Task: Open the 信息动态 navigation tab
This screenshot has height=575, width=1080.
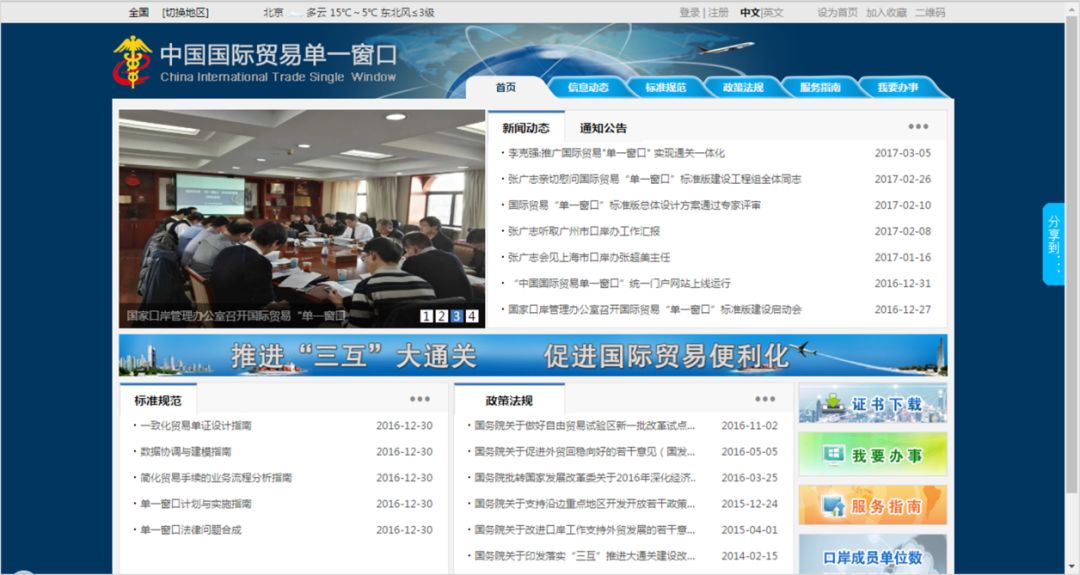Action: point(588,87)
